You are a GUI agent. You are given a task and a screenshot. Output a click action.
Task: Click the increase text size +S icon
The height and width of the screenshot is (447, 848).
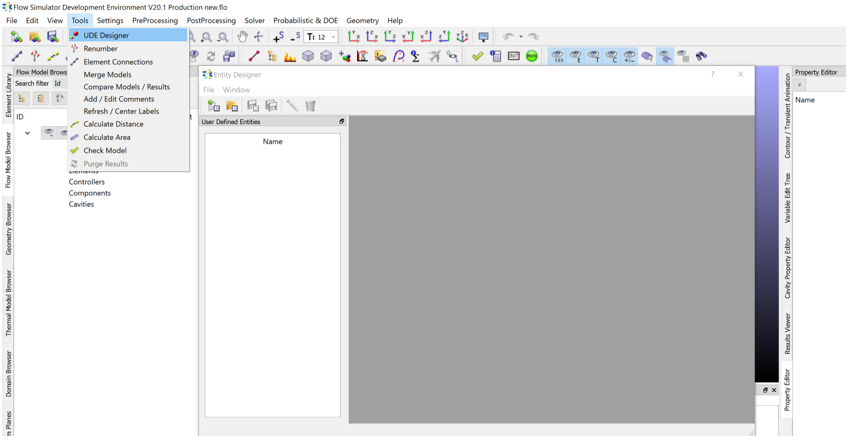coord(278,37)
